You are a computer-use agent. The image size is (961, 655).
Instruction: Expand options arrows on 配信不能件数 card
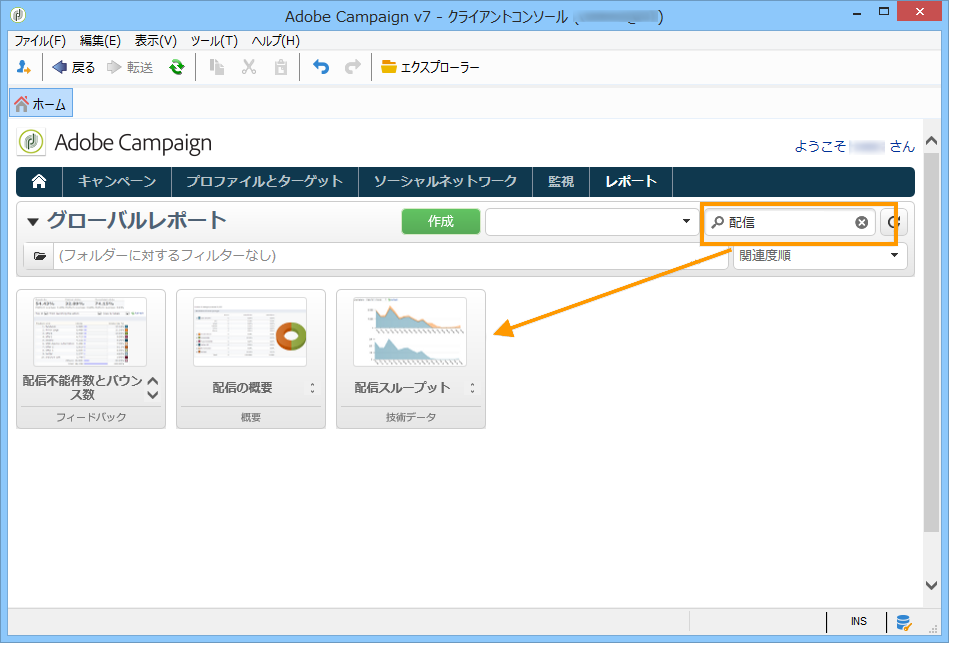click(153, 388)
